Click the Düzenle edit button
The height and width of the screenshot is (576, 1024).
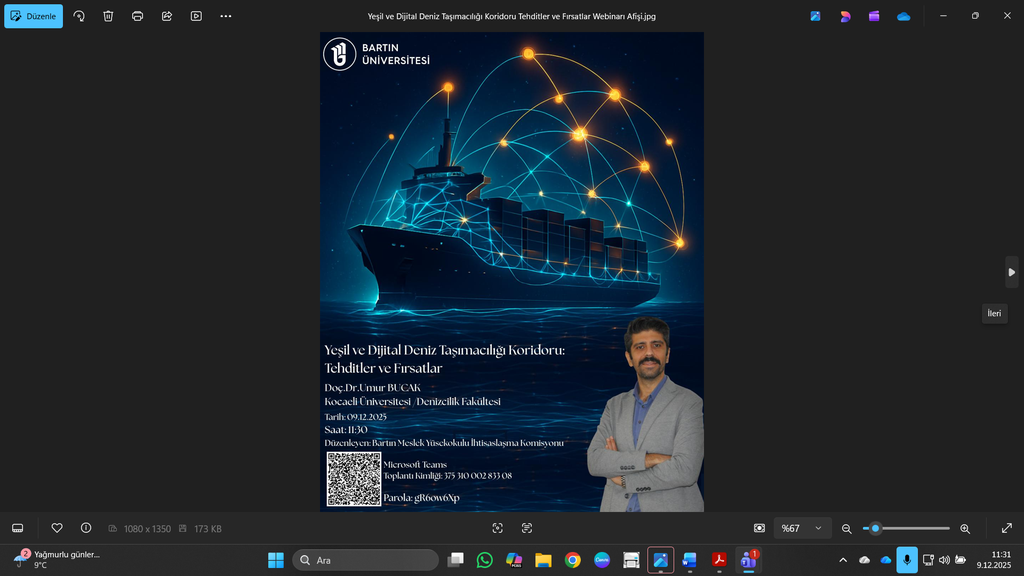pos(33,16)
